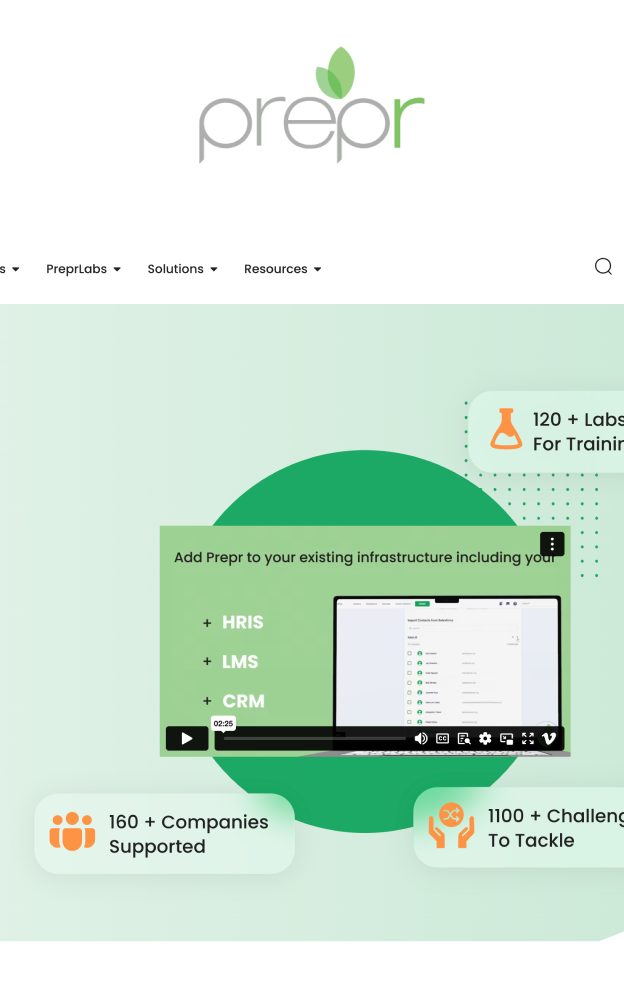Toggle closed captions on the video

442,739
